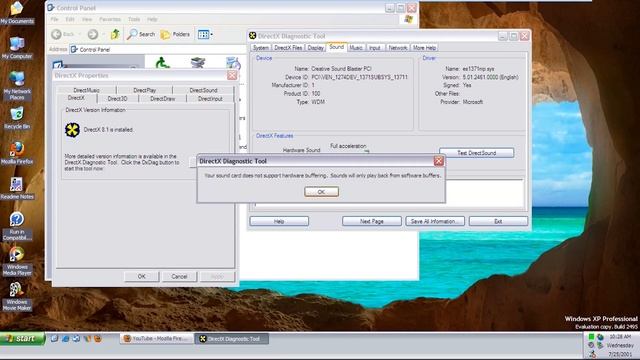Select the DirectSound tab in DirectX Properties
Image resolution: width=640 pixels, height=360 pixels.
pos(203,90)
